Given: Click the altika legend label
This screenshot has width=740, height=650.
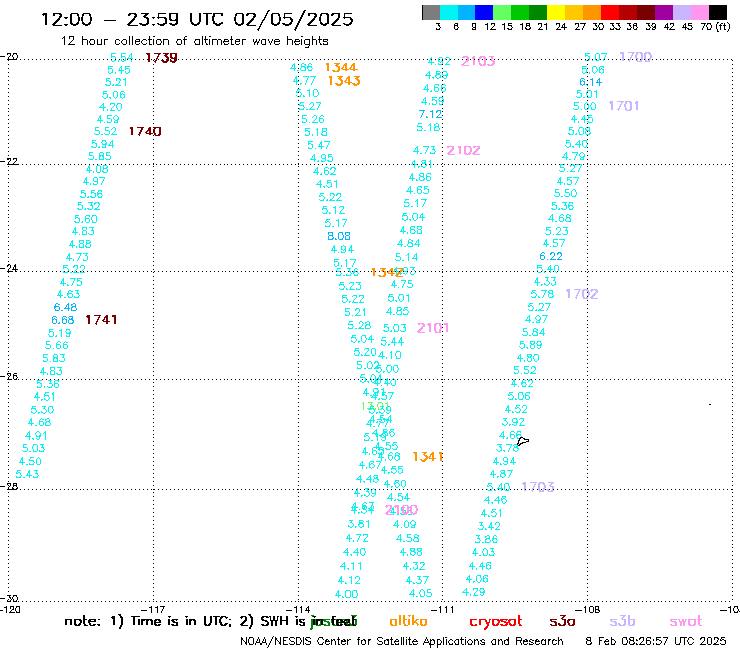Looking at the screenshot, I should [408, 621].
